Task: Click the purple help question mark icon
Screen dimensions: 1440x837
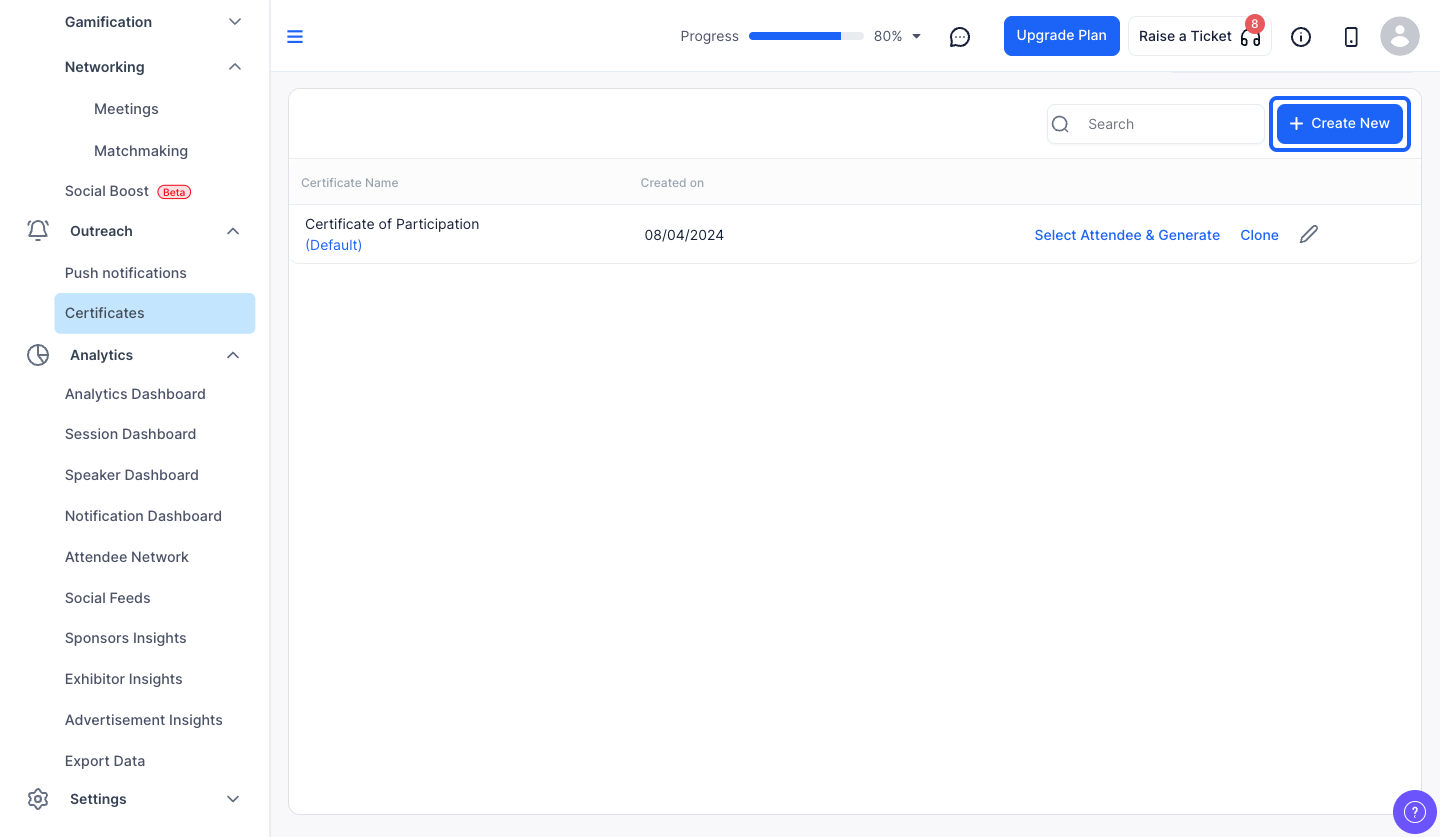Action: [1415, 811]
